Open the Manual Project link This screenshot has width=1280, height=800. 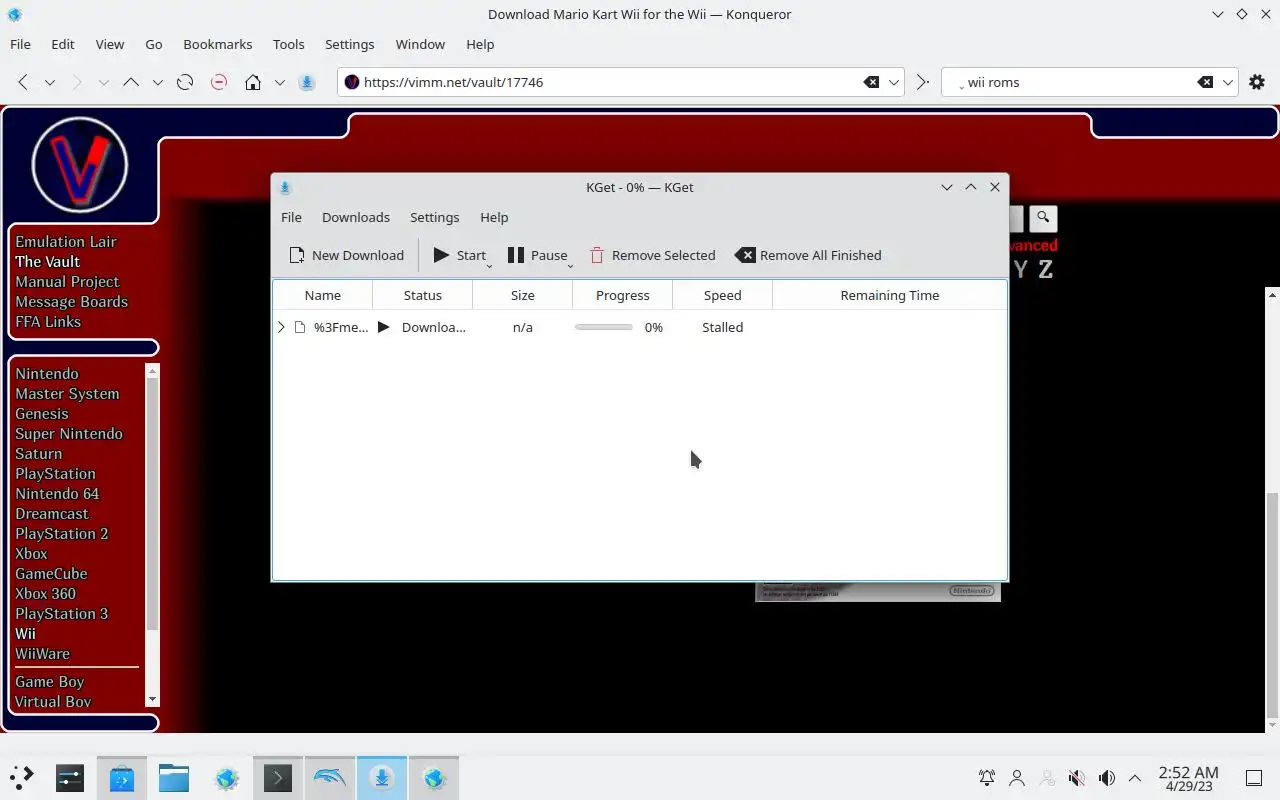pyautogui.click(x=67, y=282)
